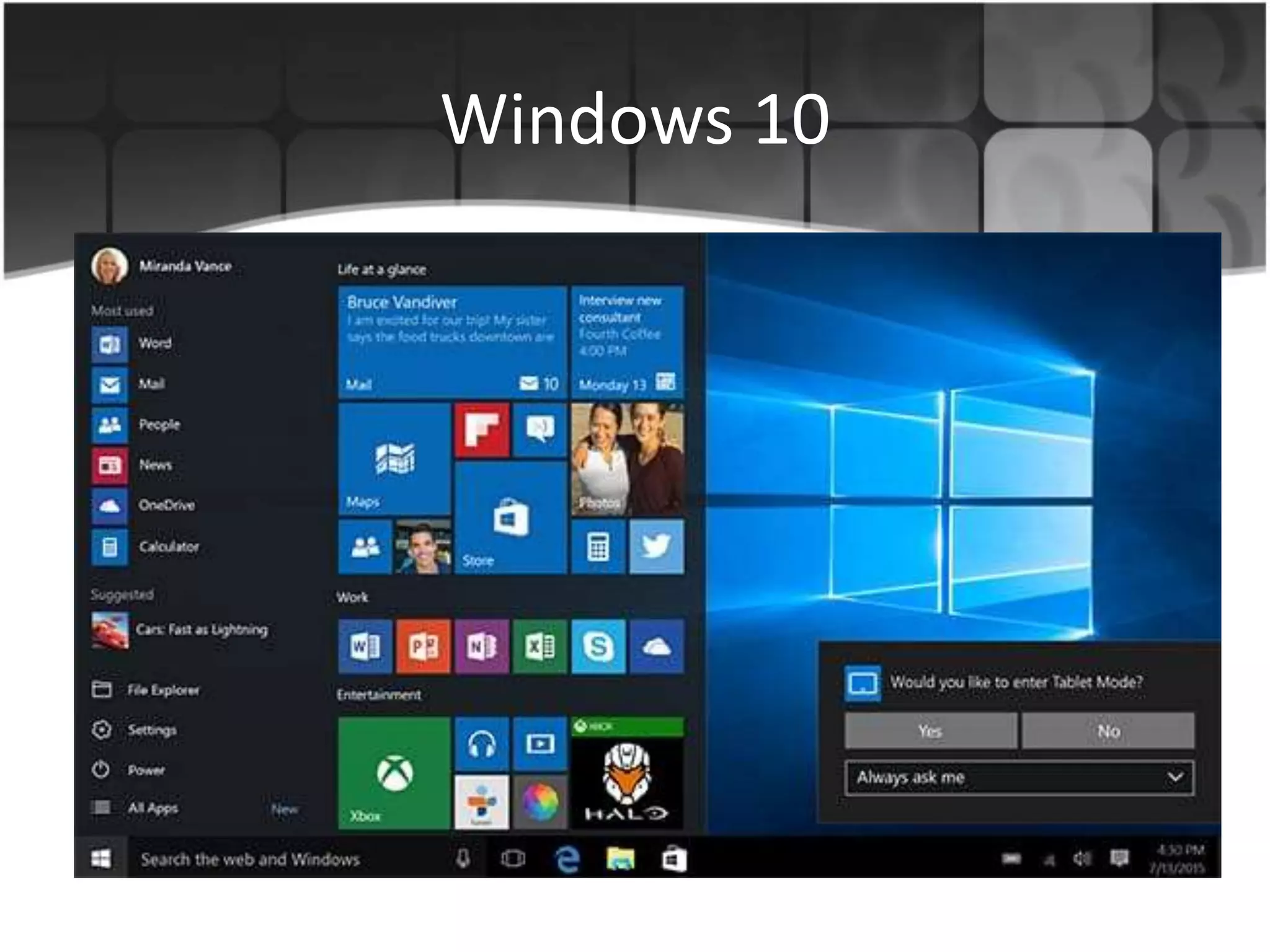Open People in the Most used list
The height and width of the screenshot is (952, 1270).
136,425
